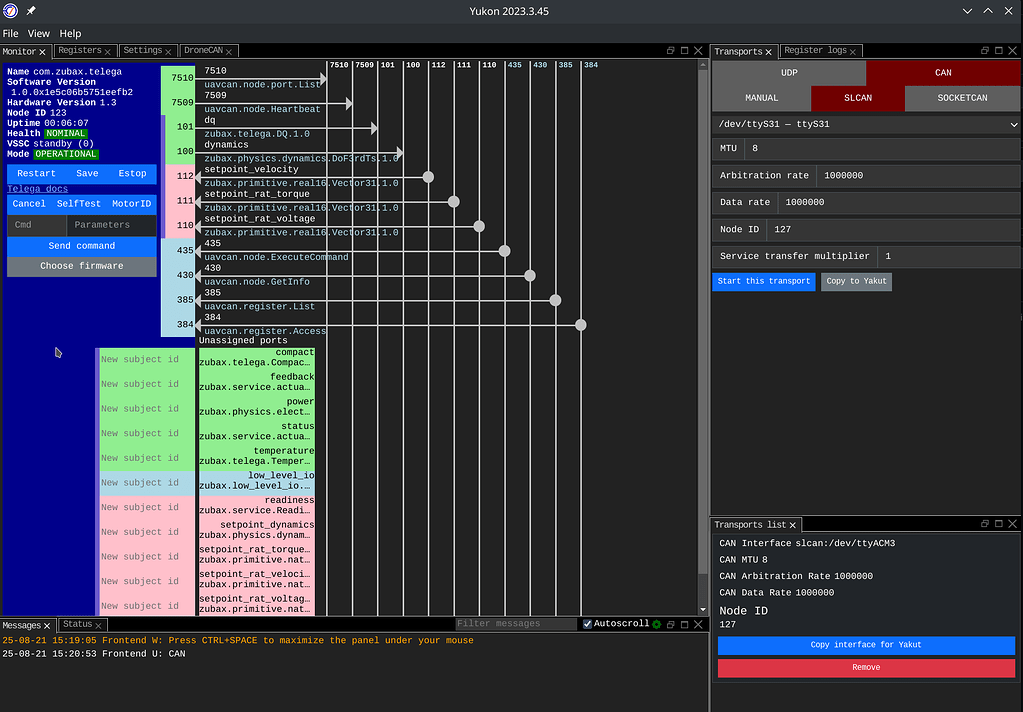The width and height of the screenshot is (1023, 712).
Task: Click the Cmd input field
Action: [x=37, y=225]
